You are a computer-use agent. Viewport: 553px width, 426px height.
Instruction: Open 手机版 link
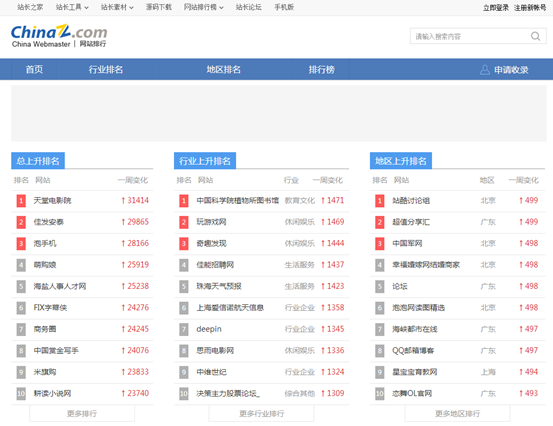click(284, 7)
